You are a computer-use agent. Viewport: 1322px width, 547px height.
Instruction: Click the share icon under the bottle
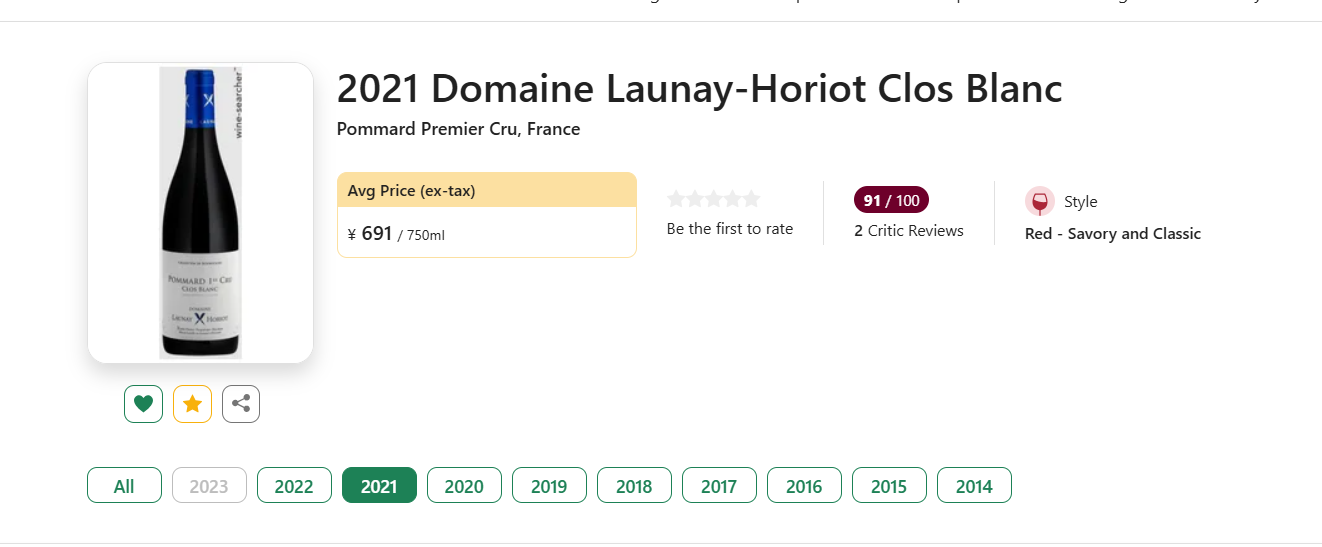[x=241, y=404]
